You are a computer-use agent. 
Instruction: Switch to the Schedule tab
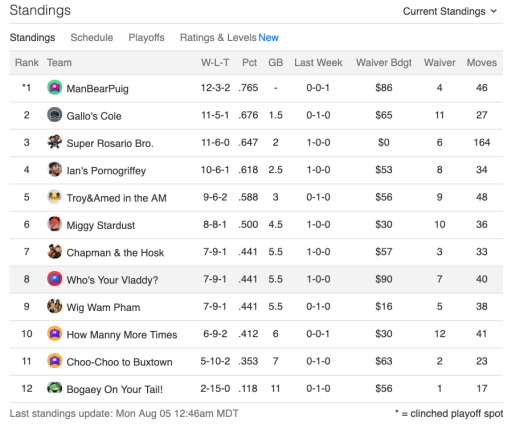(x=92, y=38)
